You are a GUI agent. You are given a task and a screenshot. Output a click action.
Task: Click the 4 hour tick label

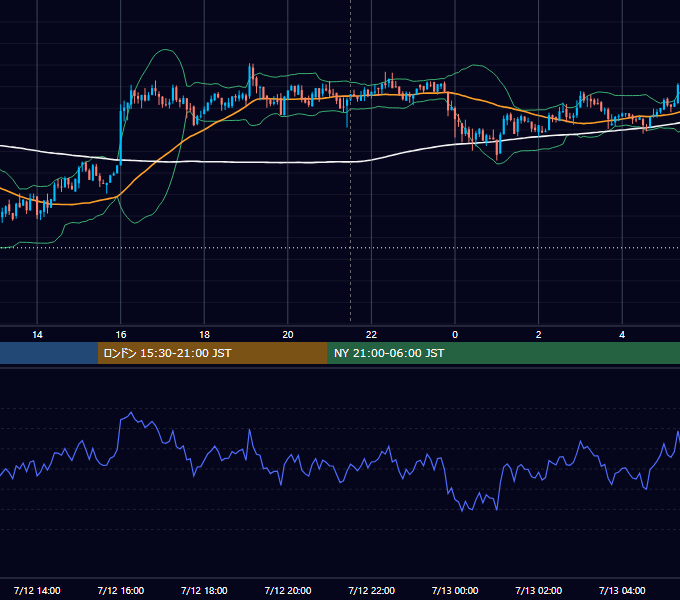[x=622, y=335]
